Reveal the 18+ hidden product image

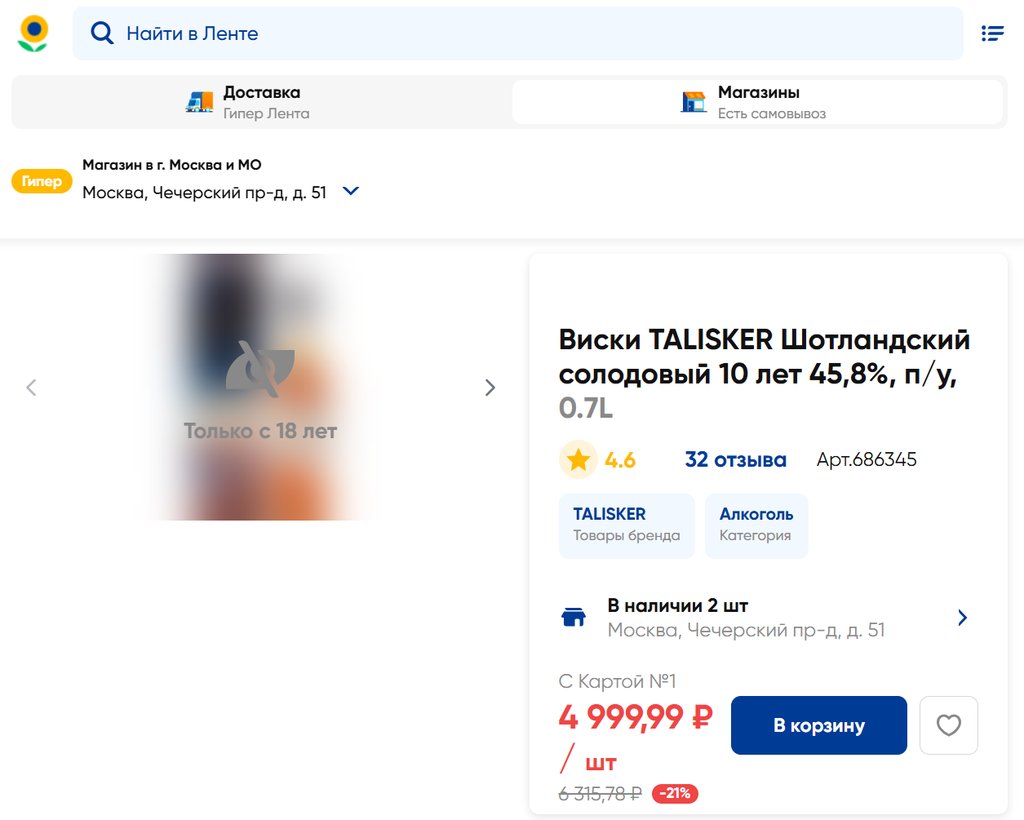[260, 387]
